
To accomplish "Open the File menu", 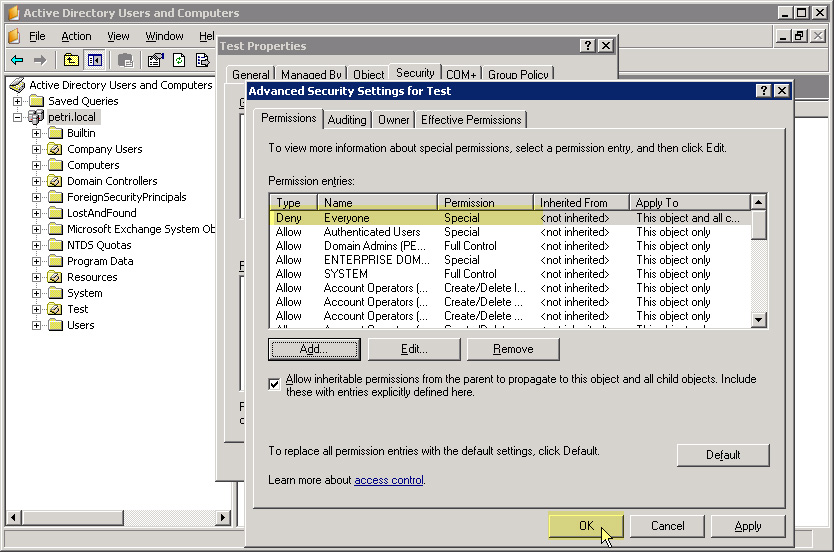I will coord(37,36).
